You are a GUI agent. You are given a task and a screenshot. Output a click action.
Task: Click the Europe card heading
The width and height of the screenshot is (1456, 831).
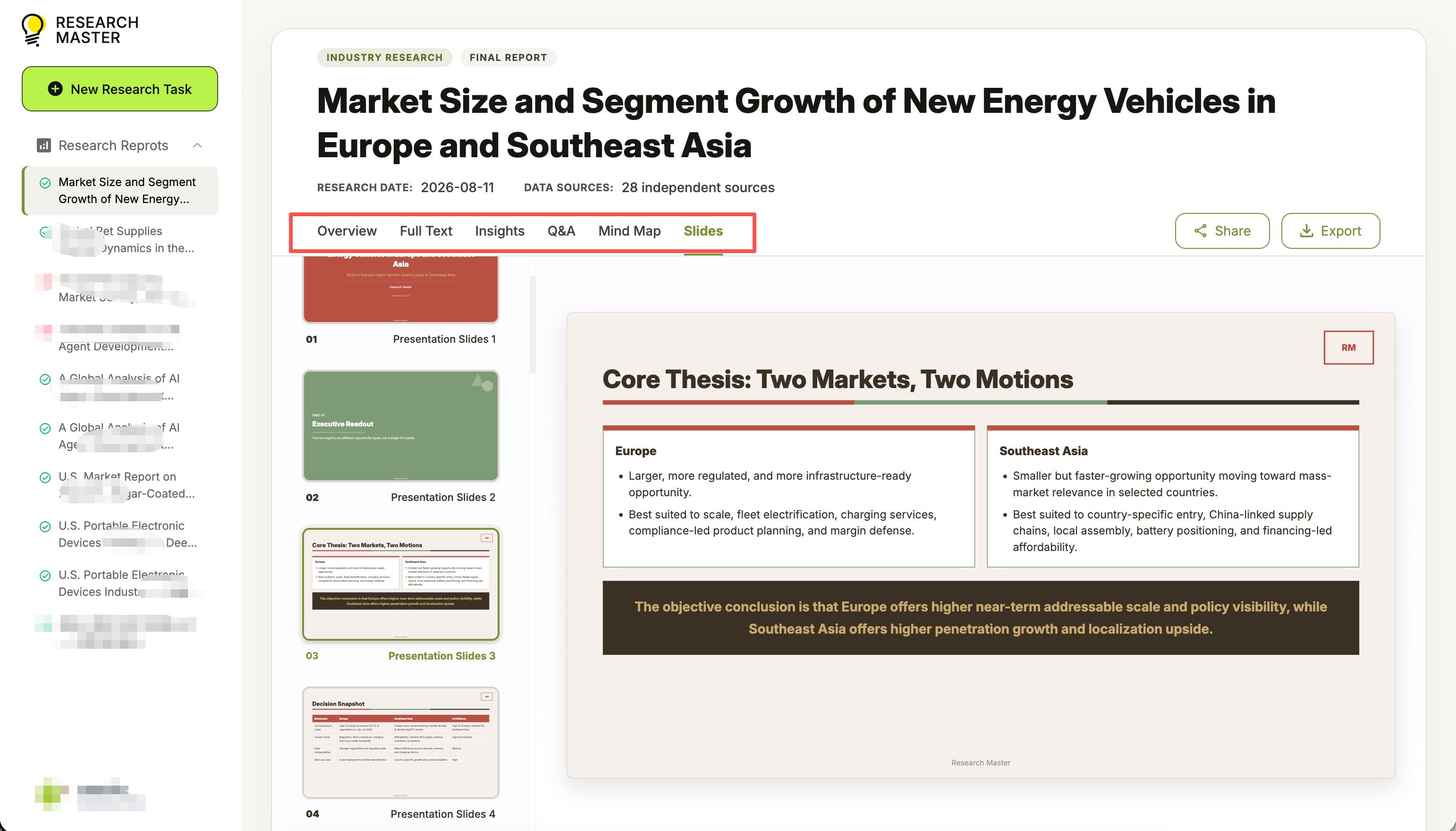(635, 451)
